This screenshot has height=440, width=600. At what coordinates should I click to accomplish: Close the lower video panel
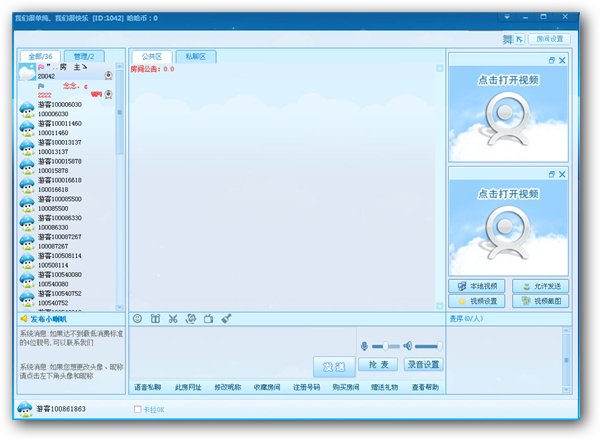[562, 174]
